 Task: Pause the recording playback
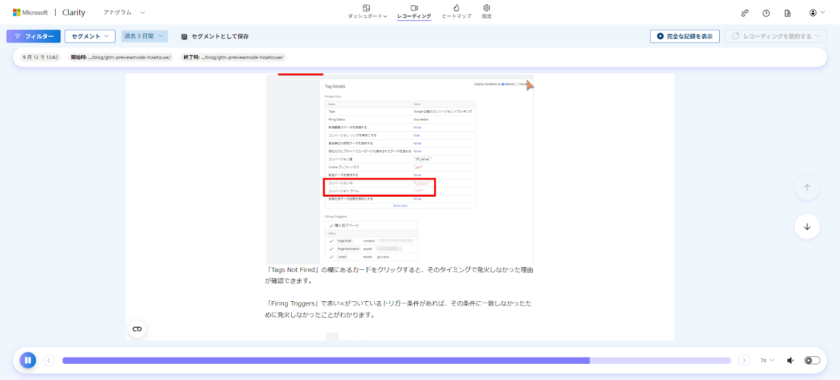tap(28, 360)
